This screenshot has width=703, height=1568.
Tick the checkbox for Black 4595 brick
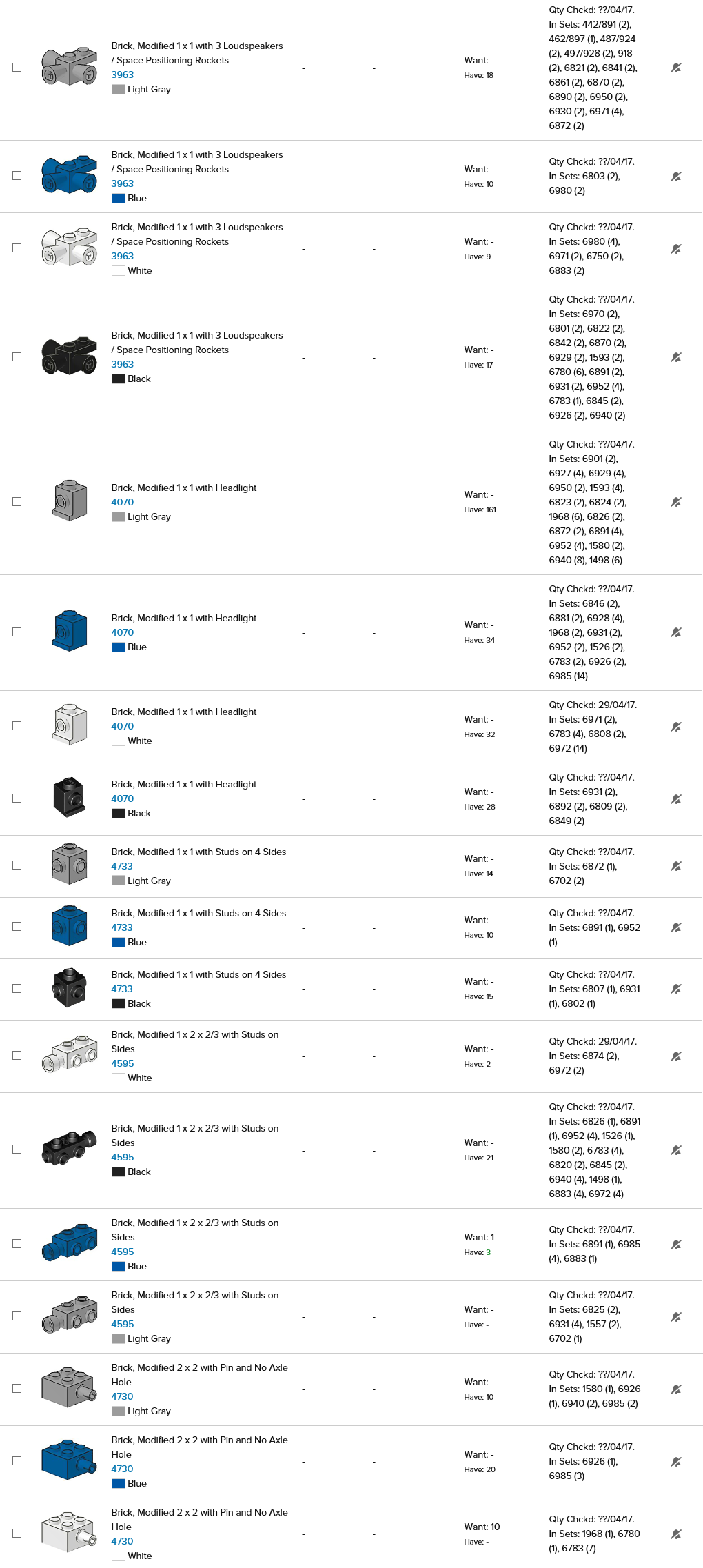click(x=17, y=1149)
